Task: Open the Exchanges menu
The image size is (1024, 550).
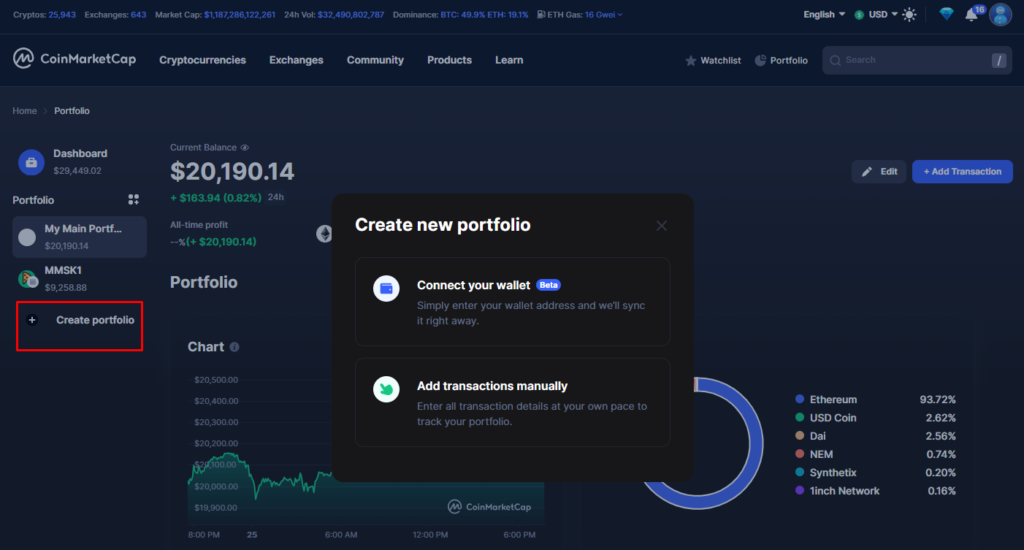Action: 296,60
